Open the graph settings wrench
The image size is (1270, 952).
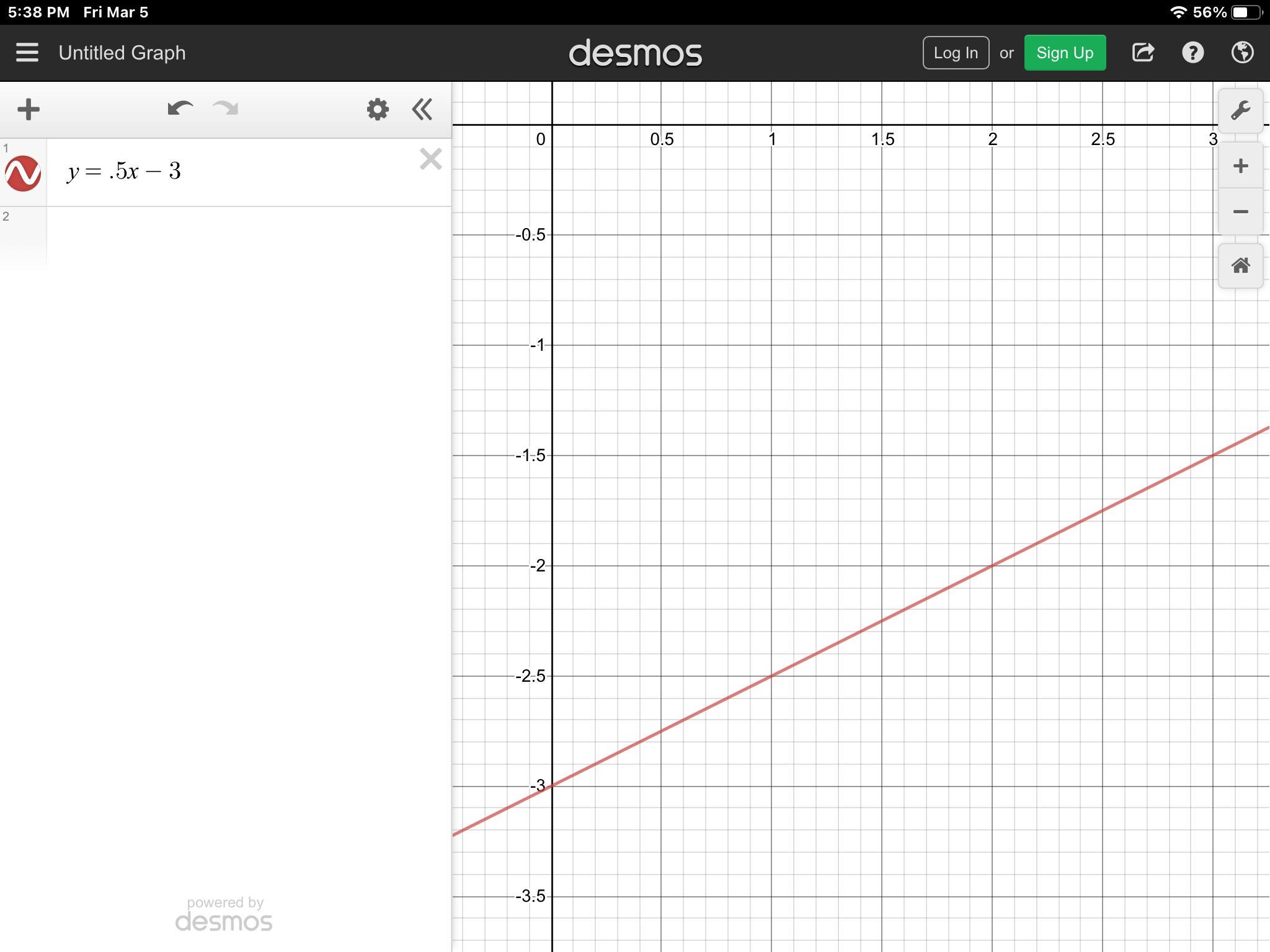(x=1240, y=111)
